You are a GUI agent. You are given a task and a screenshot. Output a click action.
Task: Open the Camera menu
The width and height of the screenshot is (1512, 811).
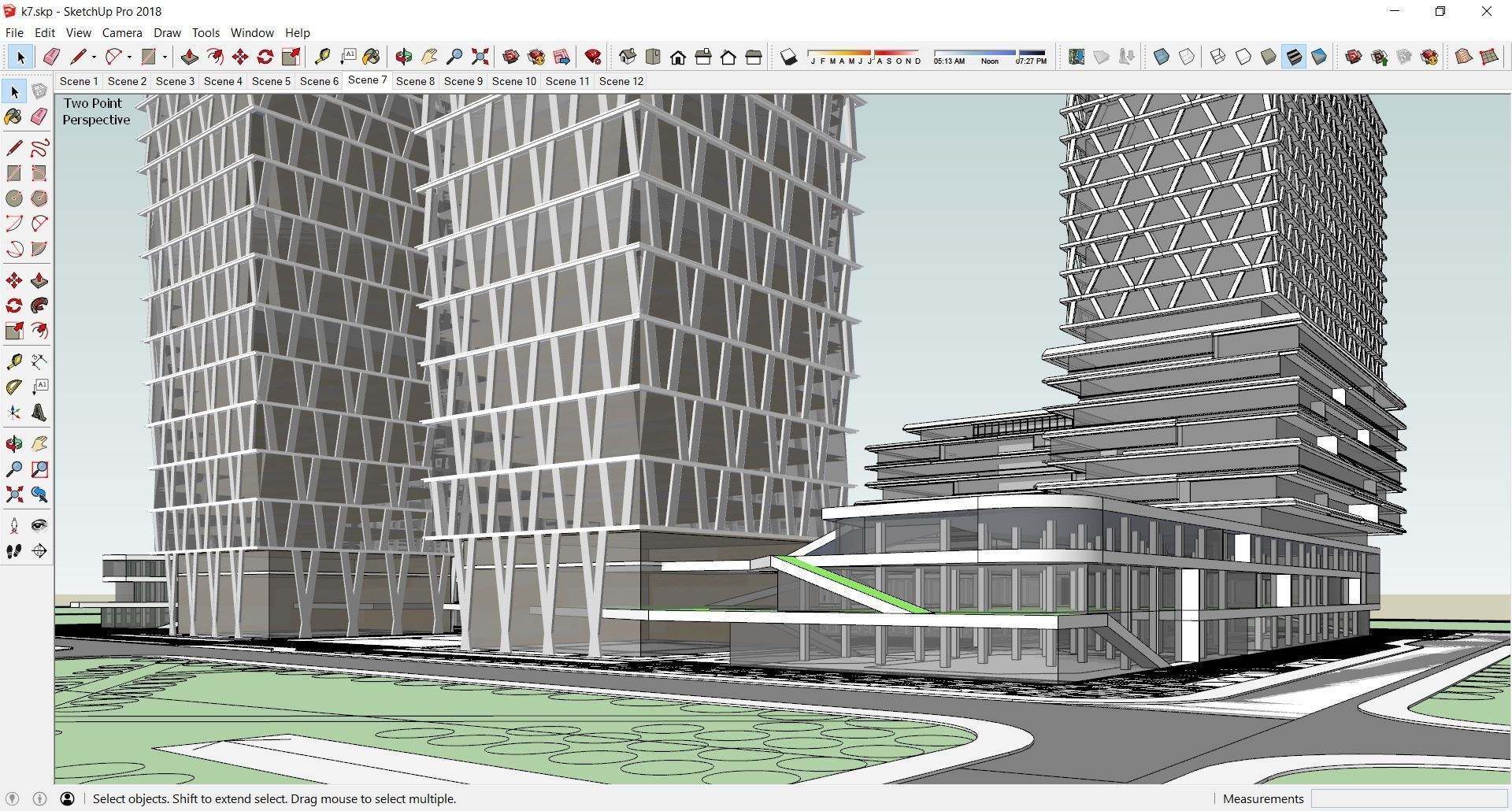122,32
